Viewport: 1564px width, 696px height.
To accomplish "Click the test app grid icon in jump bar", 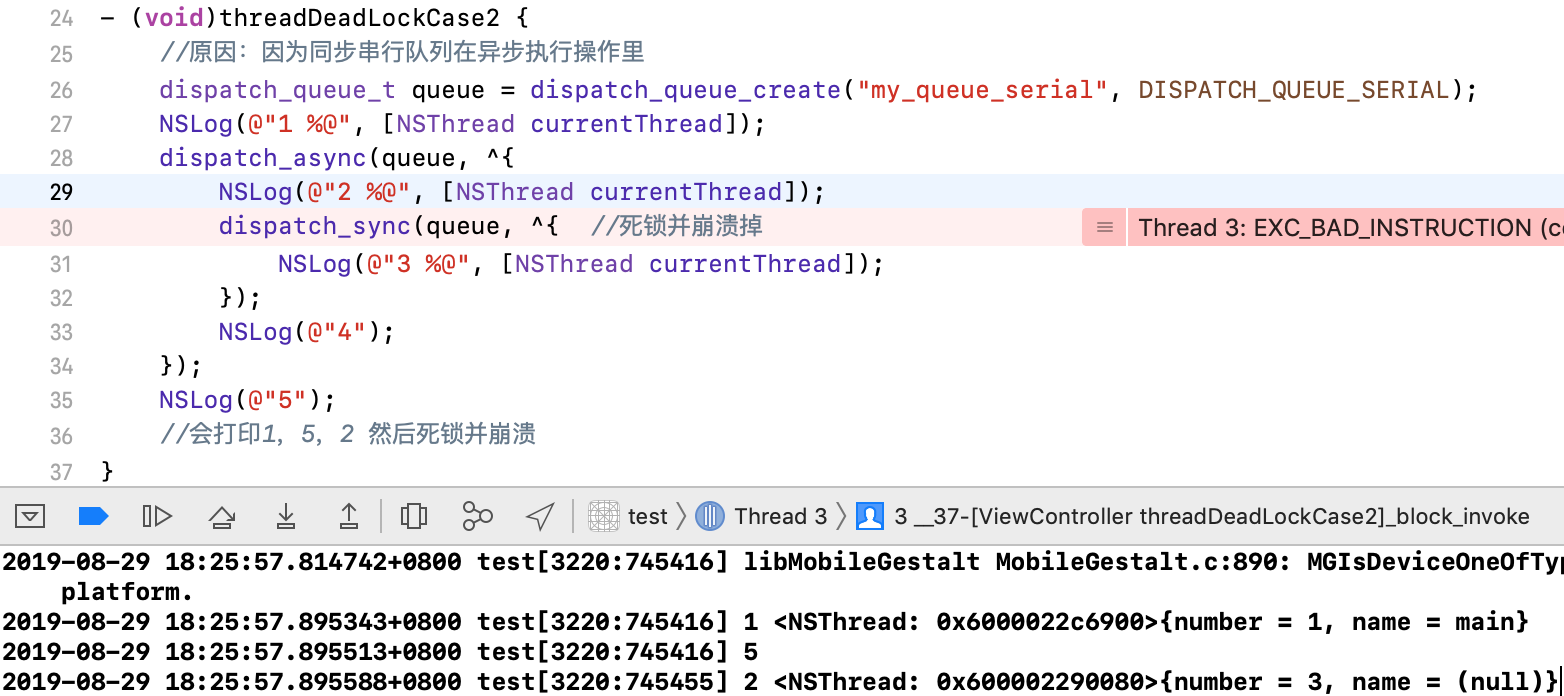I will click(603, 516).
